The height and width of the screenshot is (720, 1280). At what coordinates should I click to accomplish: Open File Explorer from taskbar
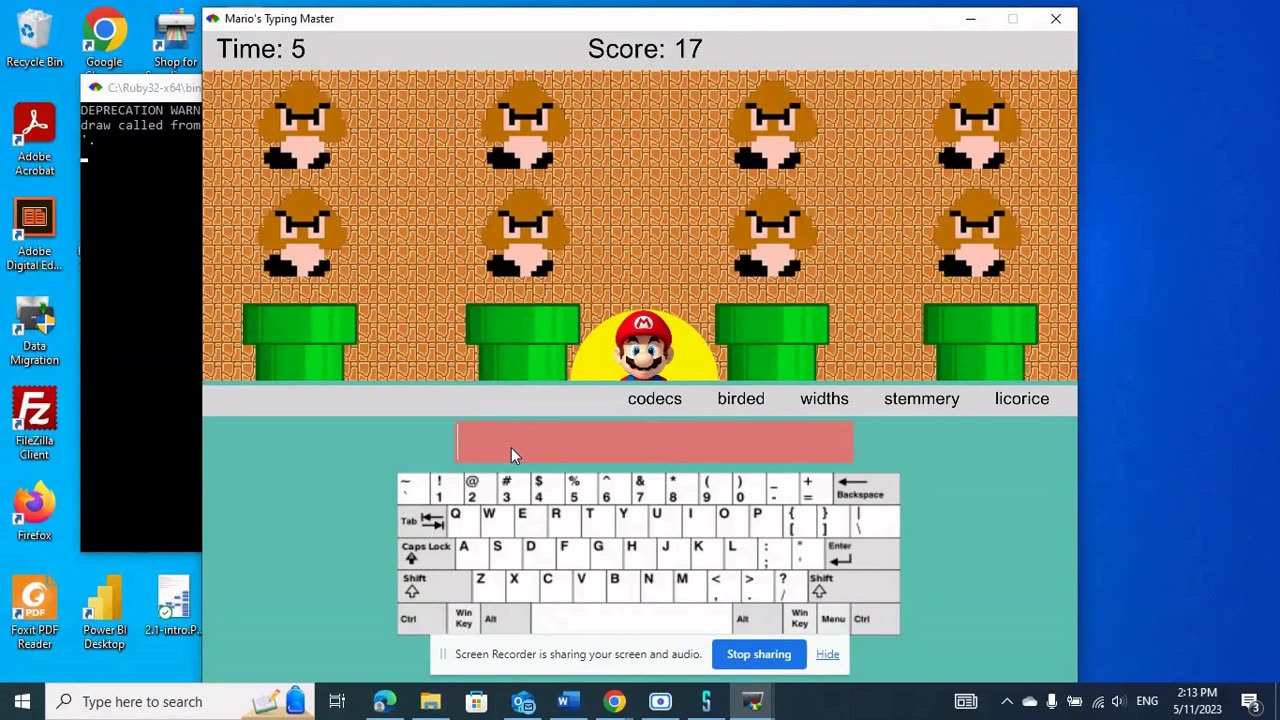pyautogui.click(x=431, y=701)
